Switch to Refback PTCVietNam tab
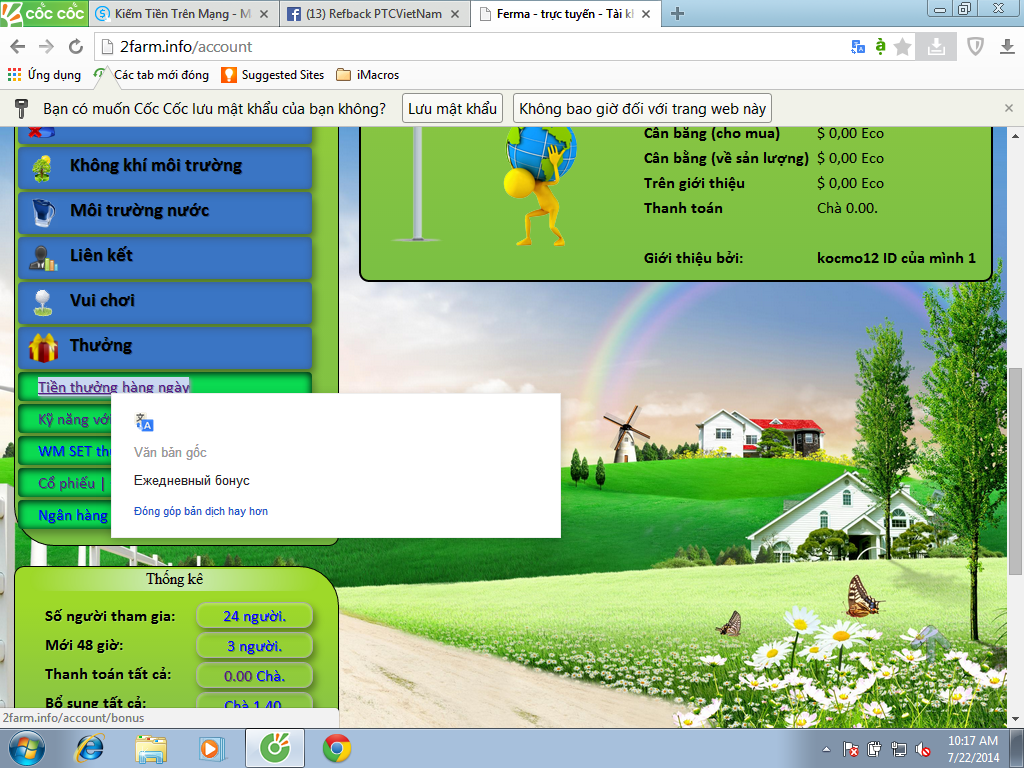Image resolution: width=1024 pixels, height=768 pixels. (x=374, y=14)
